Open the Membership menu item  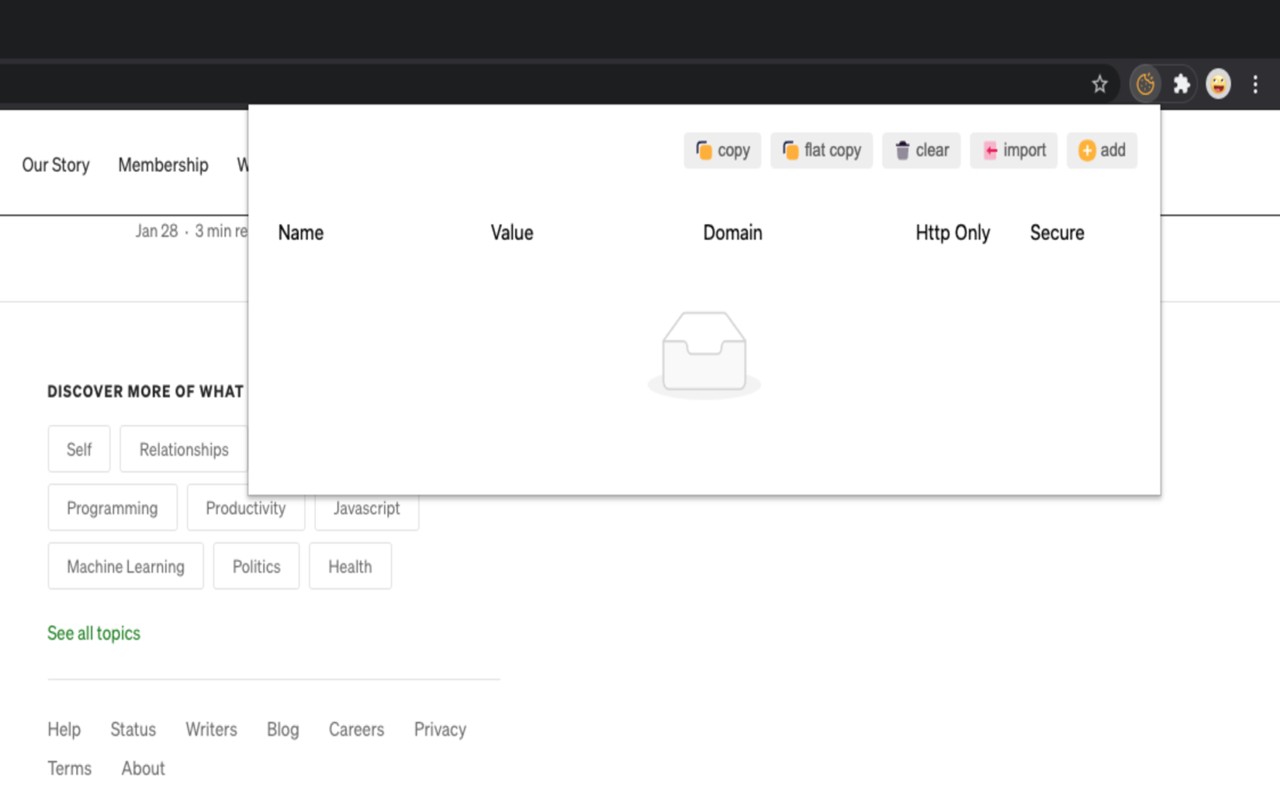[163, 165]
